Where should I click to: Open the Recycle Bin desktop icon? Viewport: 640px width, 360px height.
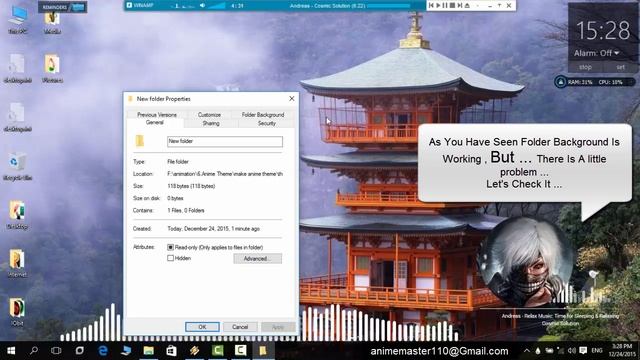click(x=17, y=166)
